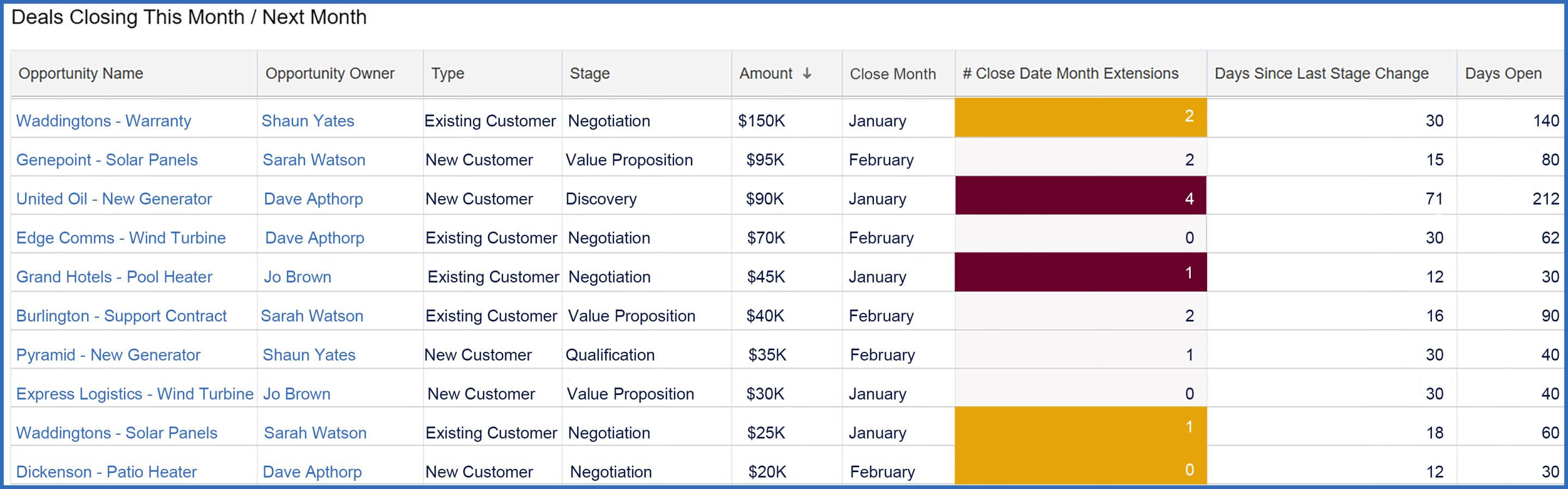Open Dickenson - Patio Heater opportunity
This screenshot has height=489, width=1568.
click(106, 472)
